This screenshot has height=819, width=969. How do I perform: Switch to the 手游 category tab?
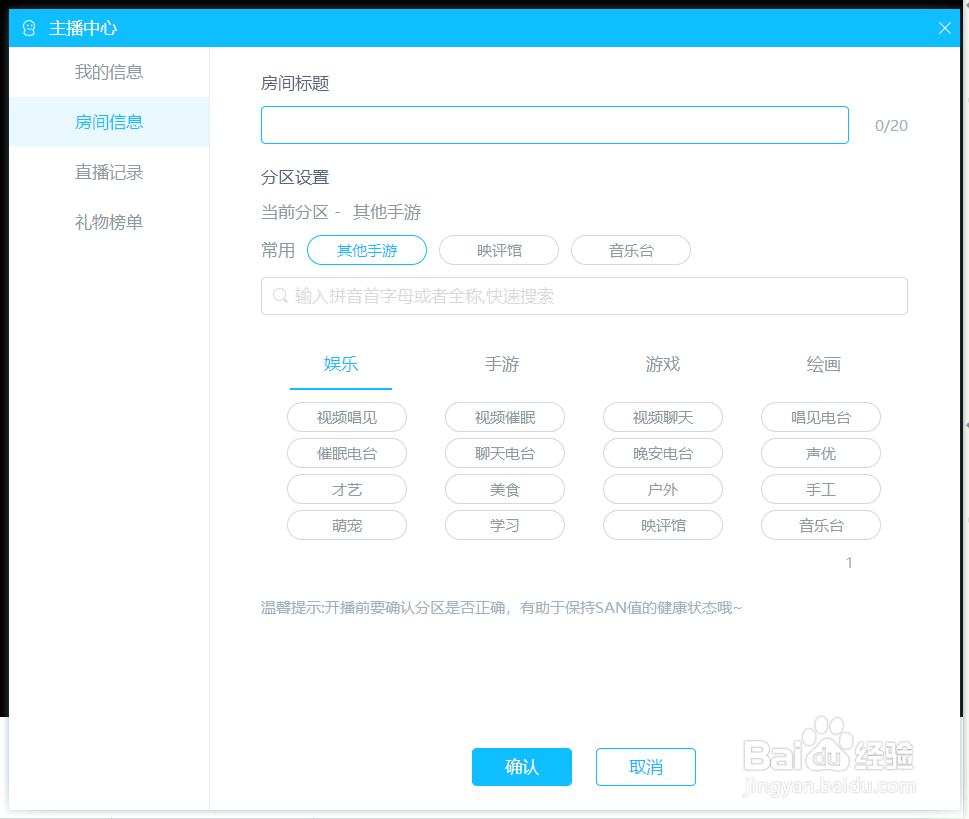click(502, 365)
